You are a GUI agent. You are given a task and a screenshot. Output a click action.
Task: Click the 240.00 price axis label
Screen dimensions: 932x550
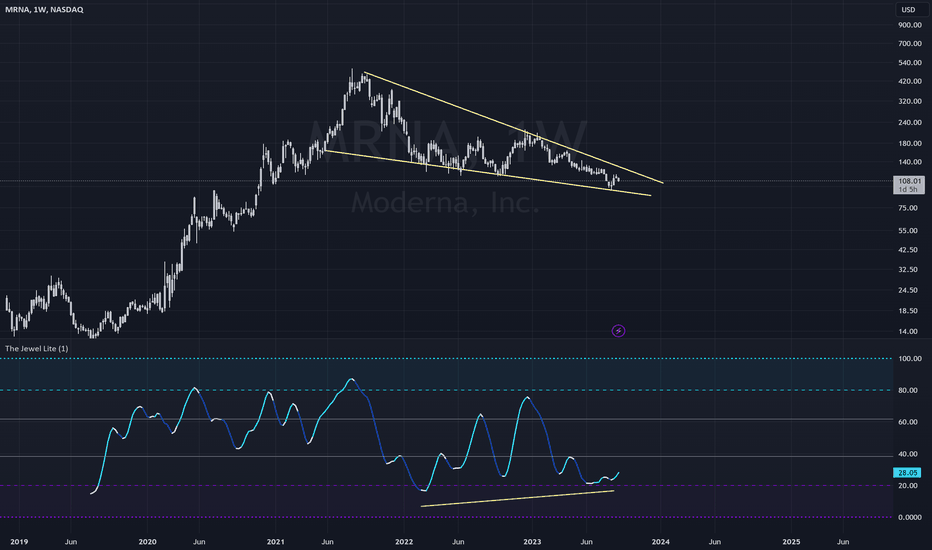click(x=909, y=122)
